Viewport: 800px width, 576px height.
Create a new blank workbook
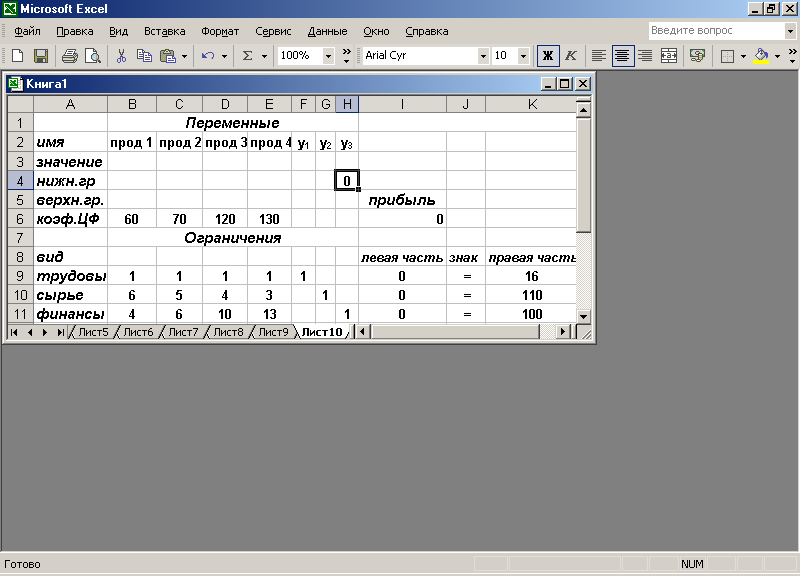(x=17, y=56)
